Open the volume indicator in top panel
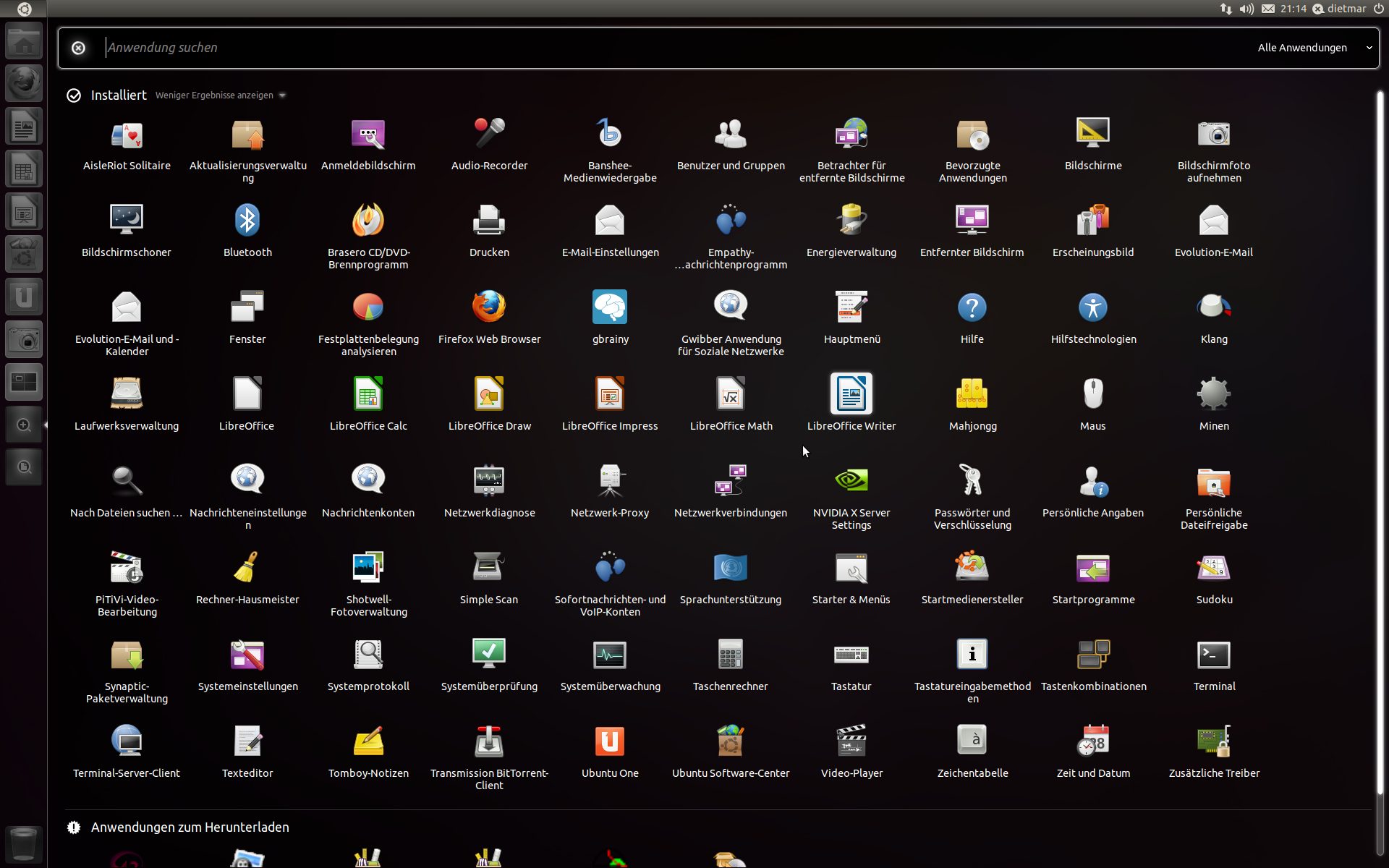 [1246, 9]
